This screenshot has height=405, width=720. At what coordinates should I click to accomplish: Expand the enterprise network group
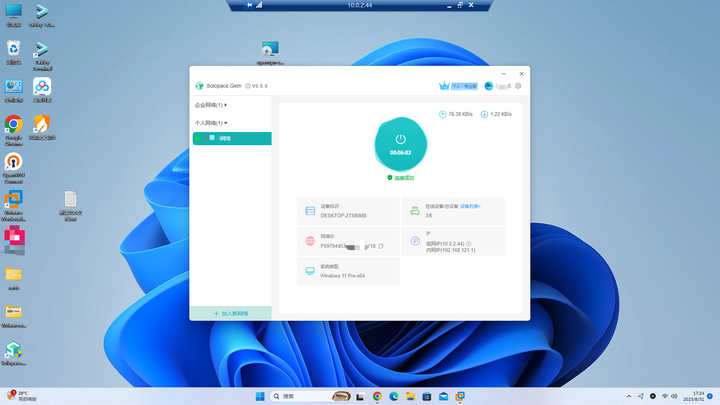click(x=211, y=105)
